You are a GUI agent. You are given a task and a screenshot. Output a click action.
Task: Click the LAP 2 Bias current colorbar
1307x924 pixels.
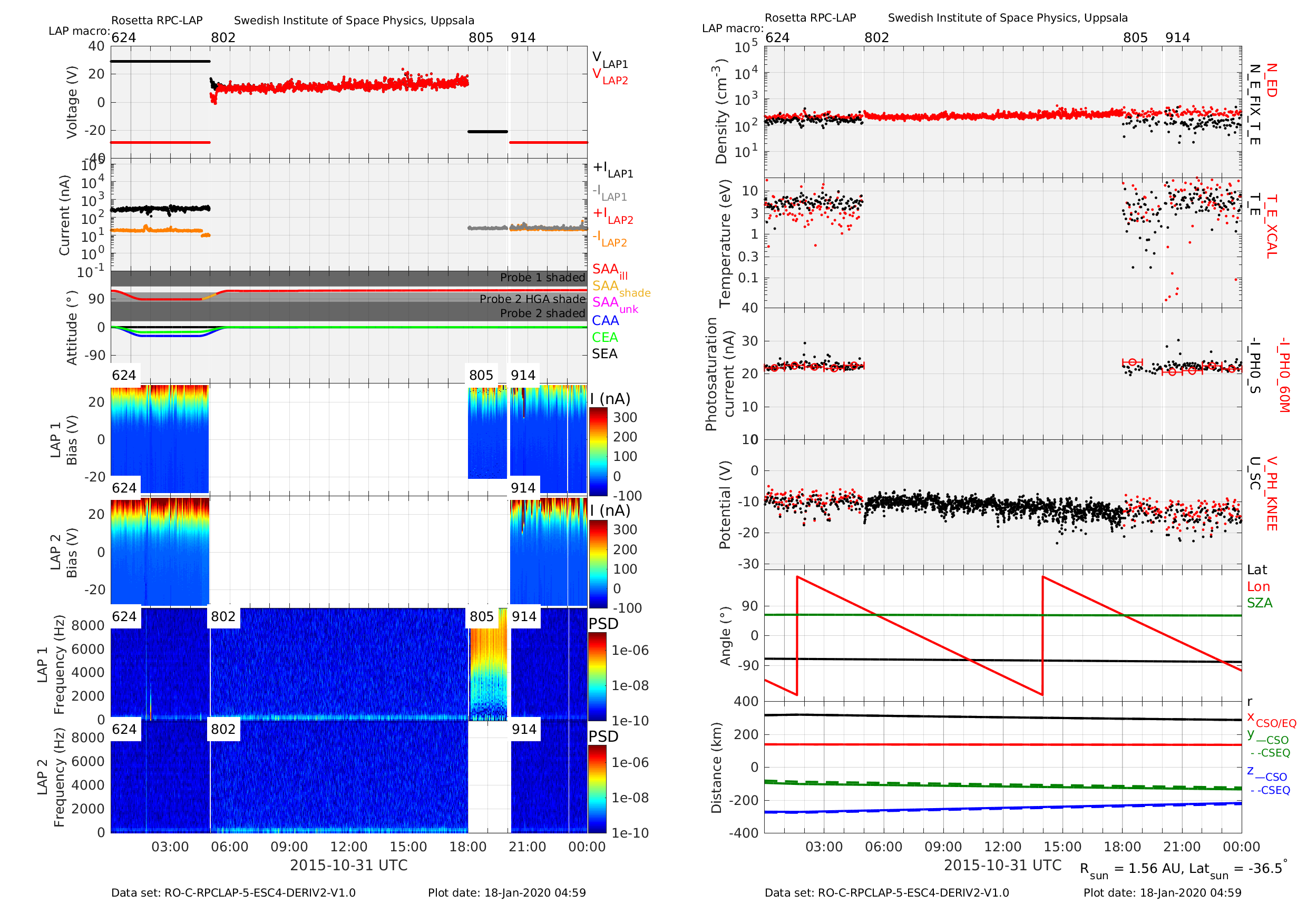(x=598, y=564)
